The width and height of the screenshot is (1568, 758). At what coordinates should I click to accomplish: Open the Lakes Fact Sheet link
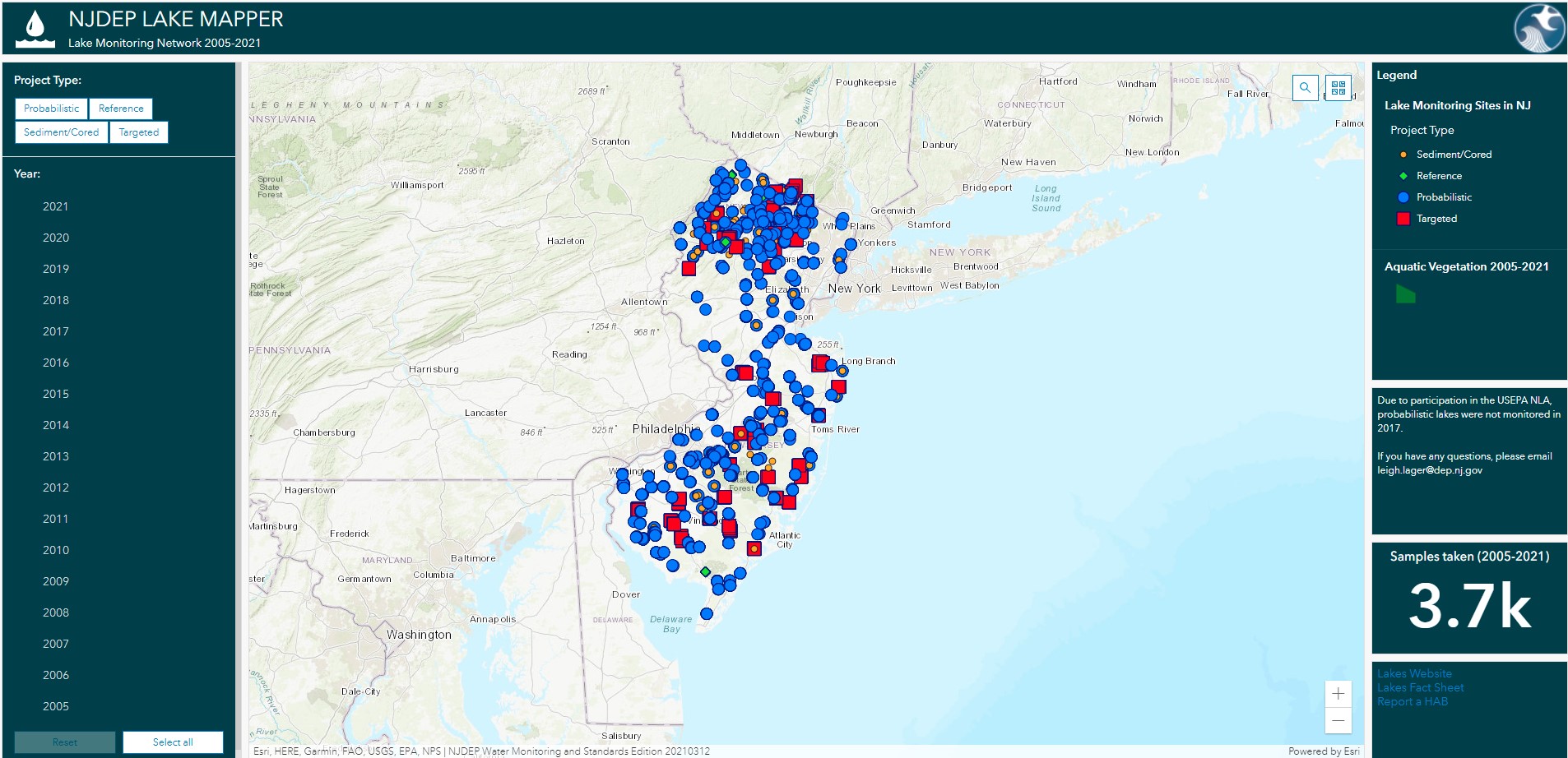pos(1421,687)
